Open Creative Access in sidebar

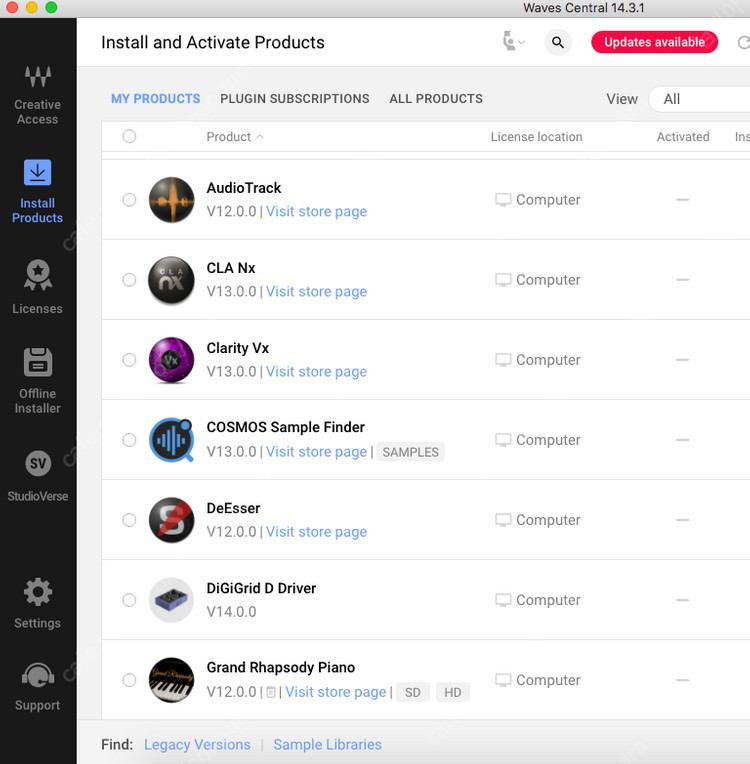point(37,95)
